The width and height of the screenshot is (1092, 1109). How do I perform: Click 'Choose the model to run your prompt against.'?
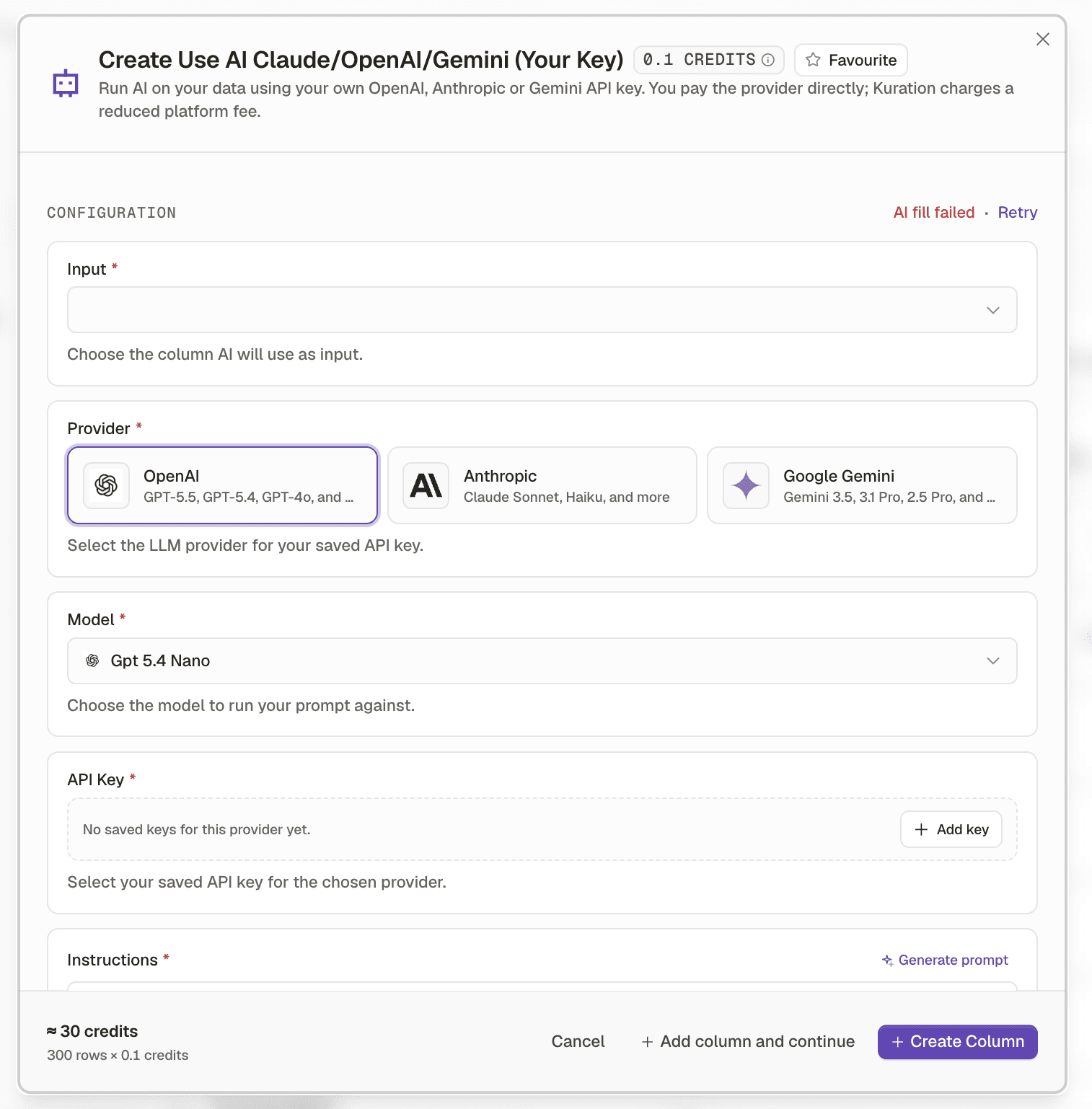(241, 705)
